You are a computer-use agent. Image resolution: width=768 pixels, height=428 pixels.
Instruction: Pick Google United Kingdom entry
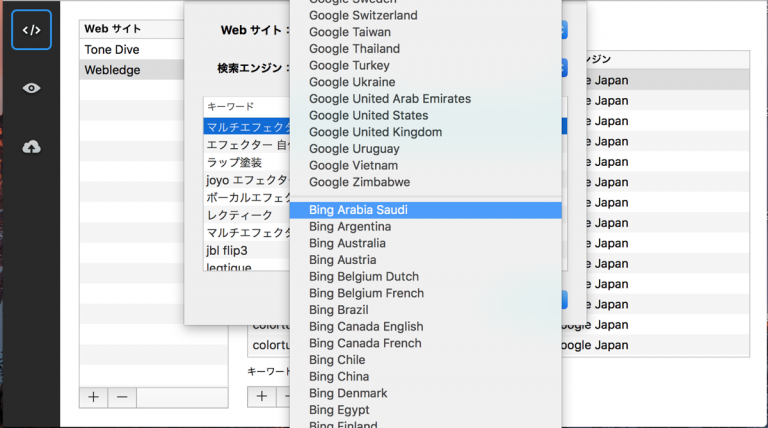click(x=376, y=132)
